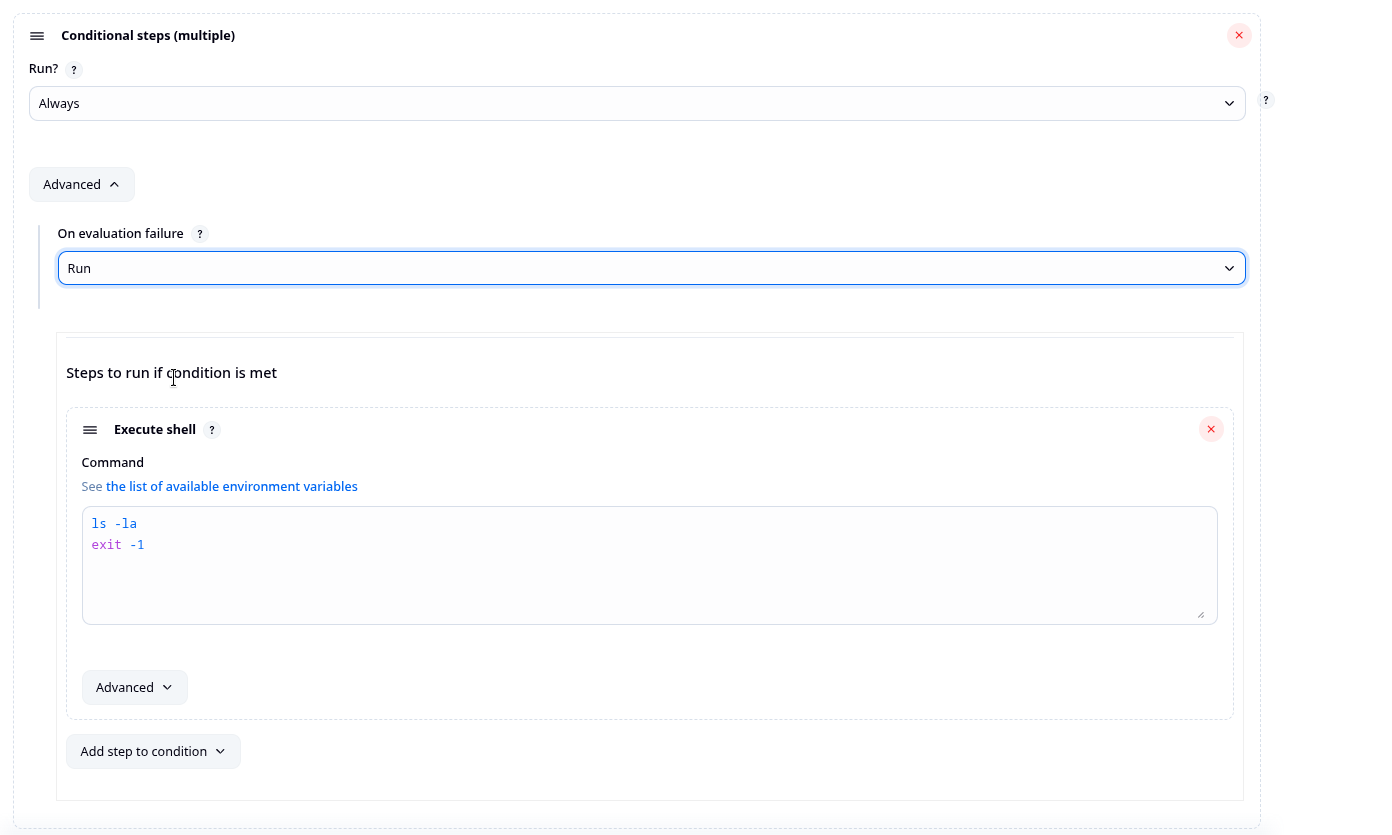Open the Add step to condition menu

coord(153,752)
